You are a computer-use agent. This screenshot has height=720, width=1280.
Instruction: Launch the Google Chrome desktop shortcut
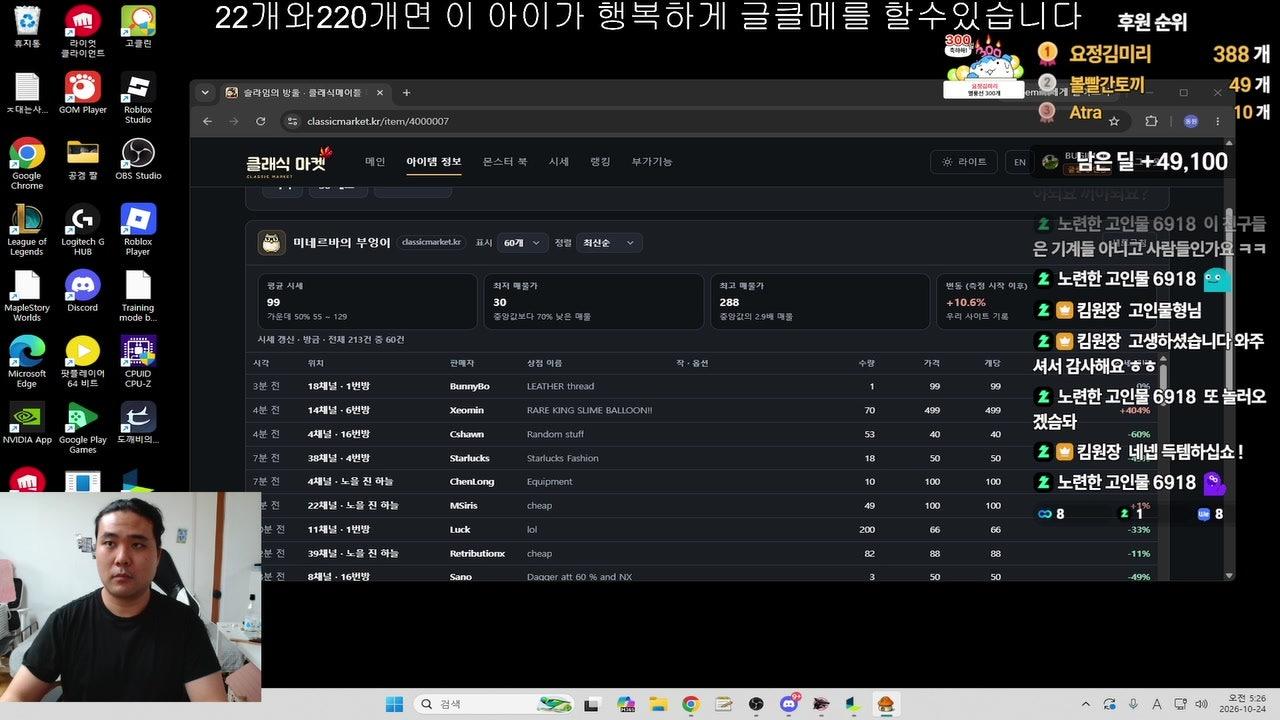point(27,164)
